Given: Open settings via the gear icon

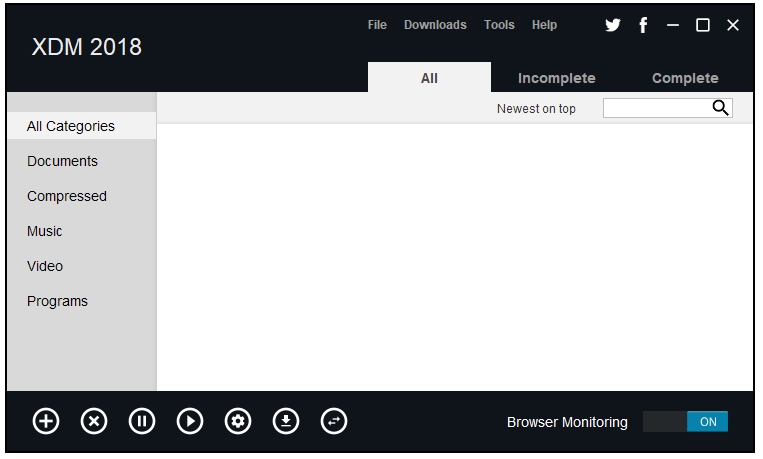Looking at the screenshot, I should [x=238, y=421].
